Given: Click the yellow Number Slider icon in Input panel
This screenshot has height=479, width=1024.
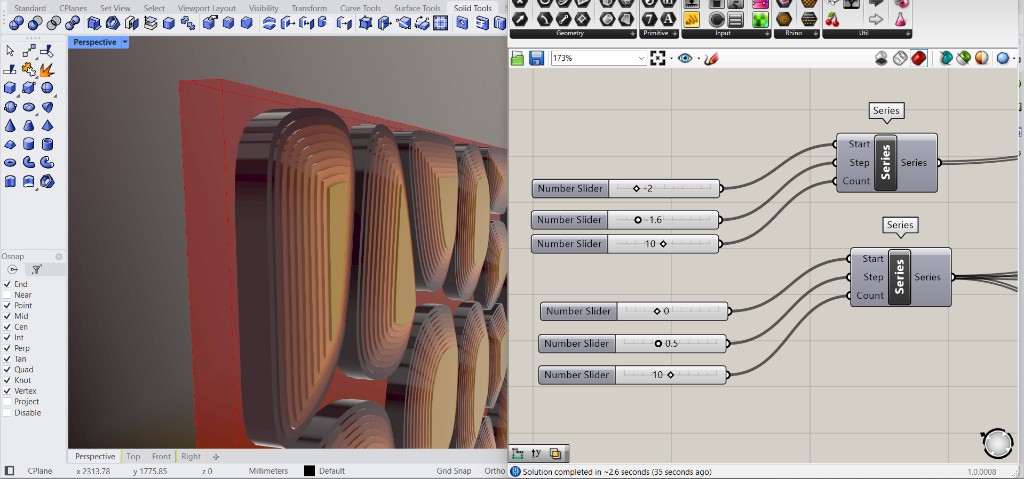Looking at the screenshot, I should (692, 20).
